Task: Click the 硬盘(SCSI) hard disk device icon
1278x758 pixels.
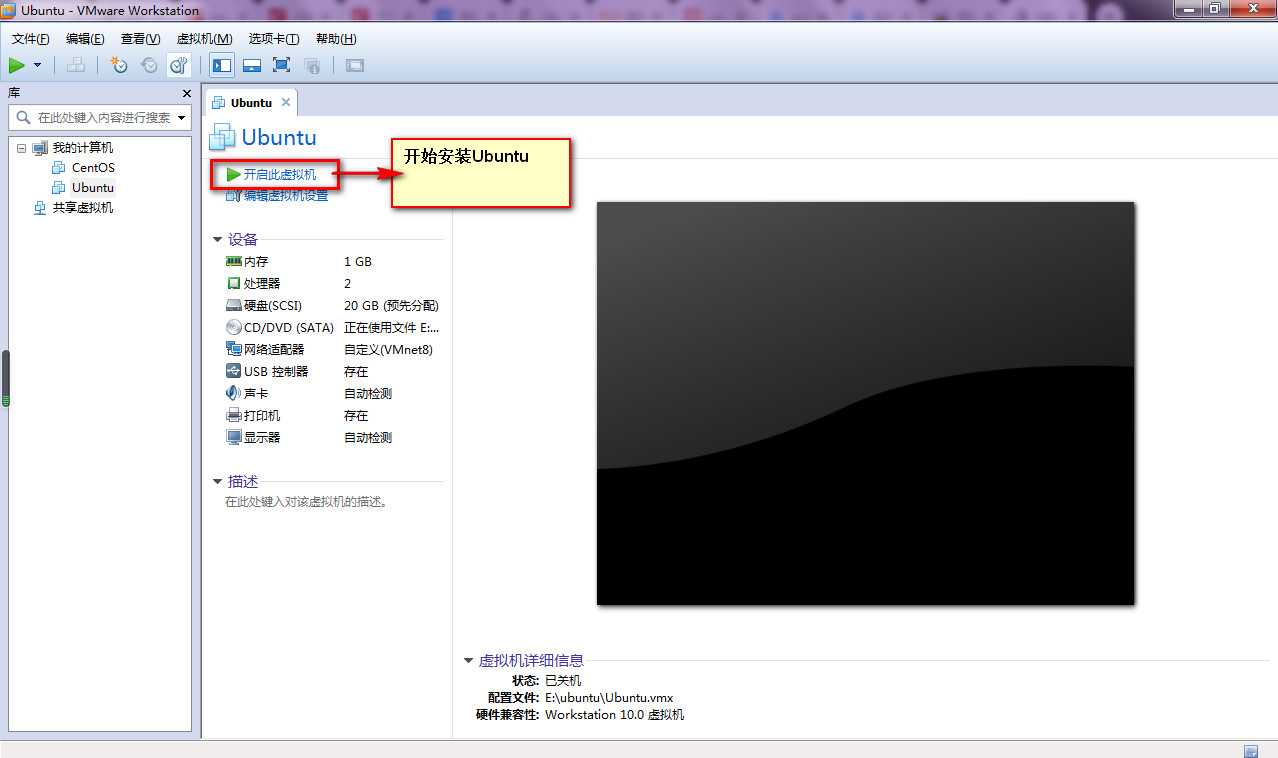Action: [x=234, y=305]
